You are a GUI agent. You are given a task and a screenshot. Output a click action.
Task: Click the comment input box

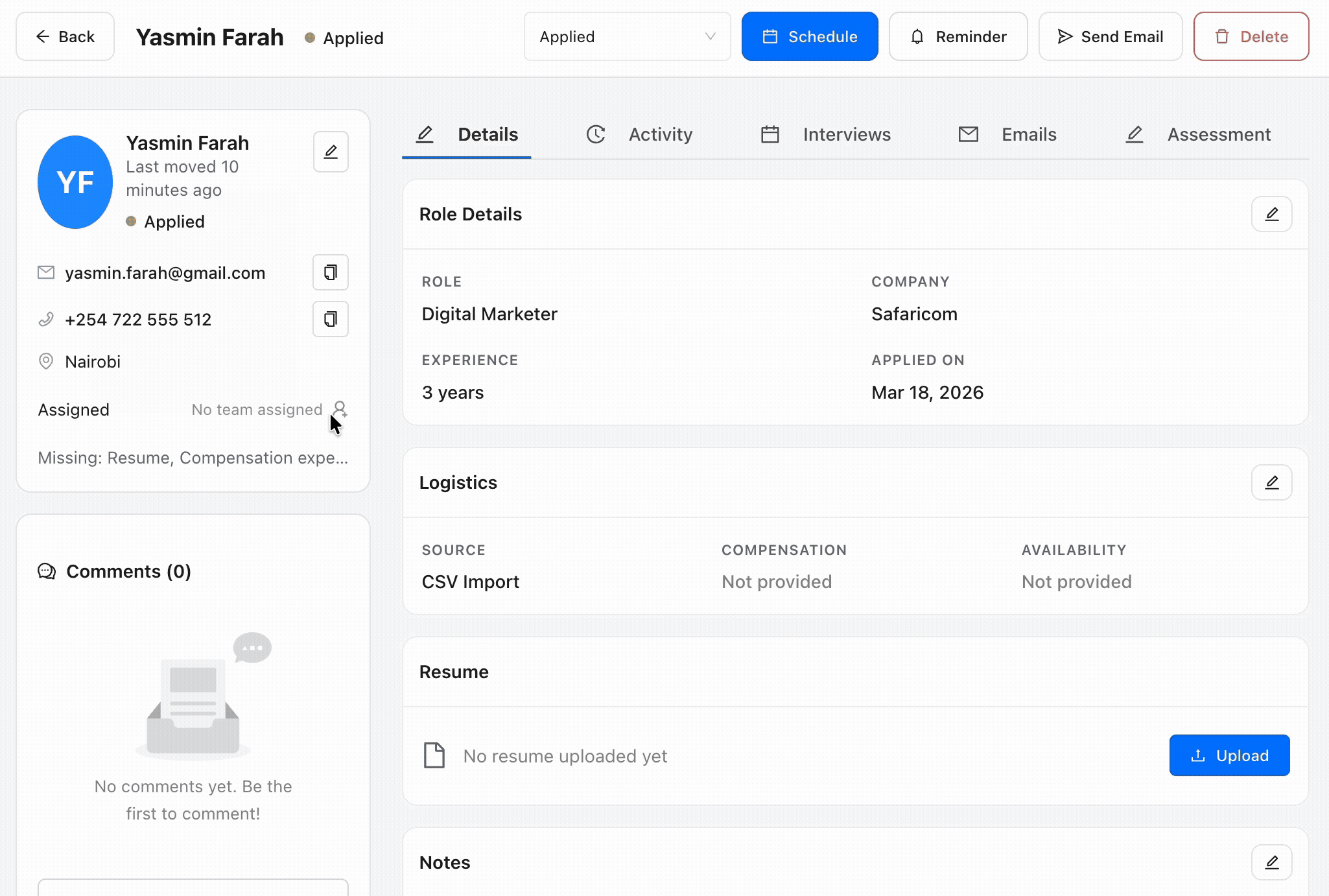click(193, 887)
